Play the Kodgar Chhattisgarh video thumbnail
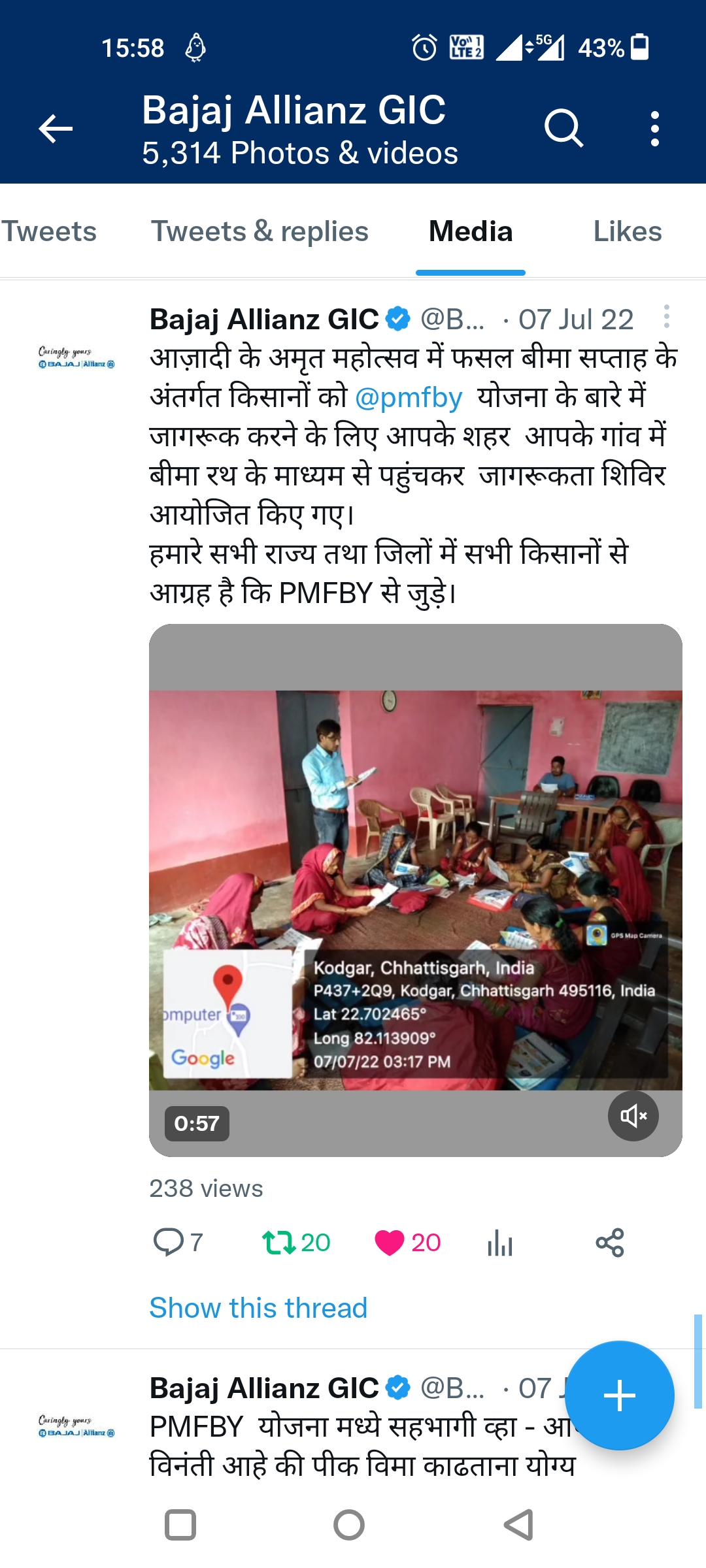The image size is (706, 1568). coord(416,890)
